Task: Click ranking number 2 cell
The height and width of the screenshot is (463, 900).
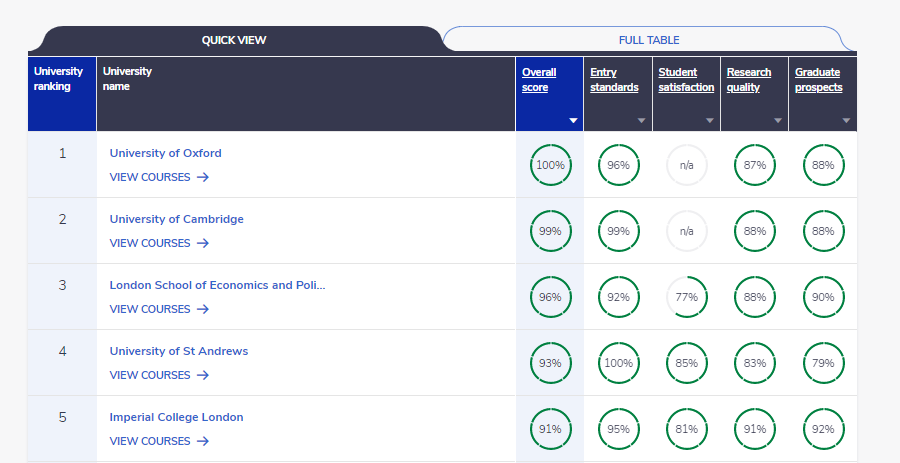Action: 62,231
